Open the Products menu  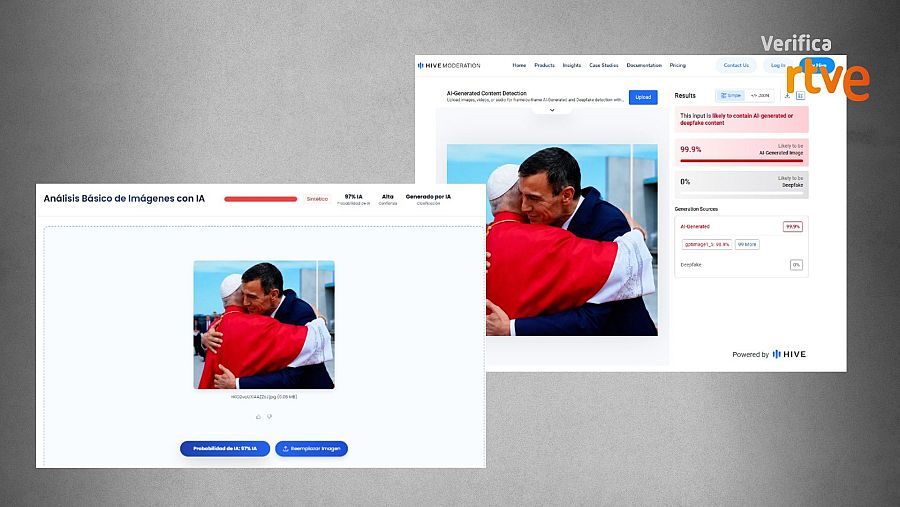pos(544,65)
